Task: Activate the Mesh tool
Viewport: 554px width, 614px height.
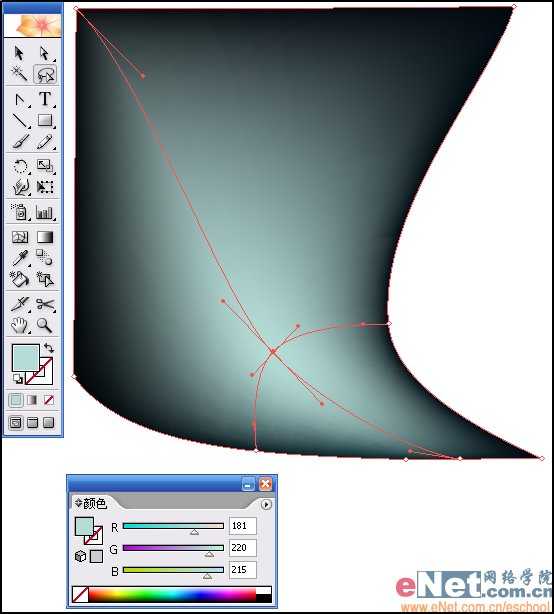Action: pyautogui.click(x=19, y=237)
